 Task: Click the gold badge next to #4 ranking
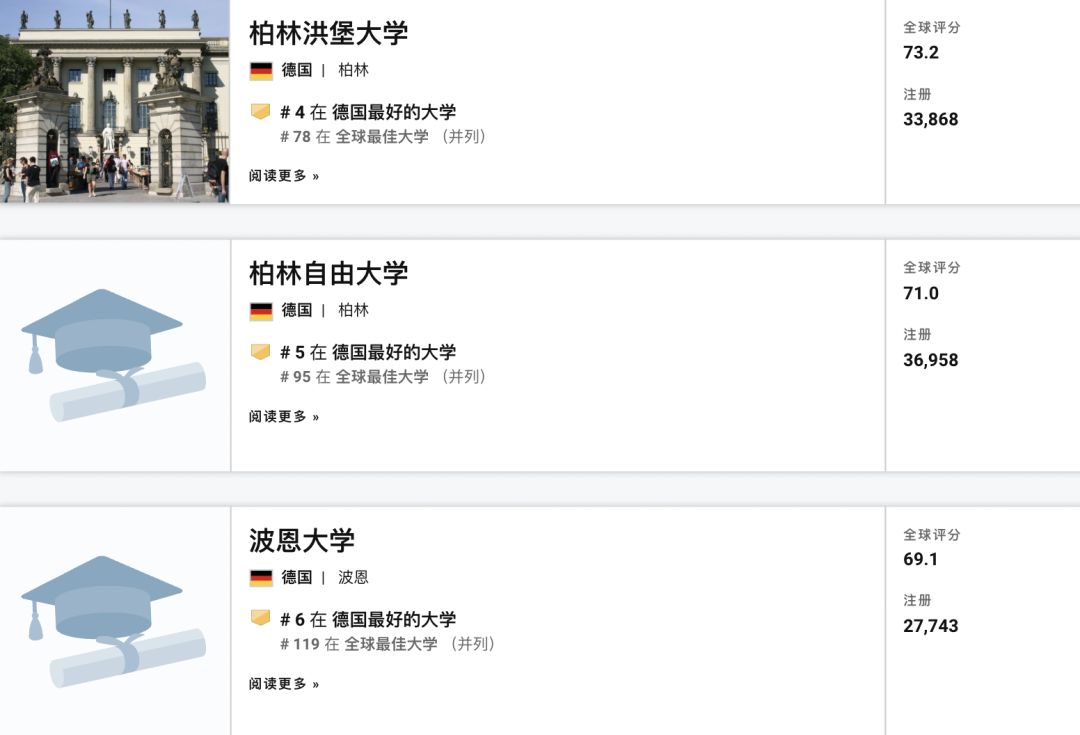[x=261, y=112]
